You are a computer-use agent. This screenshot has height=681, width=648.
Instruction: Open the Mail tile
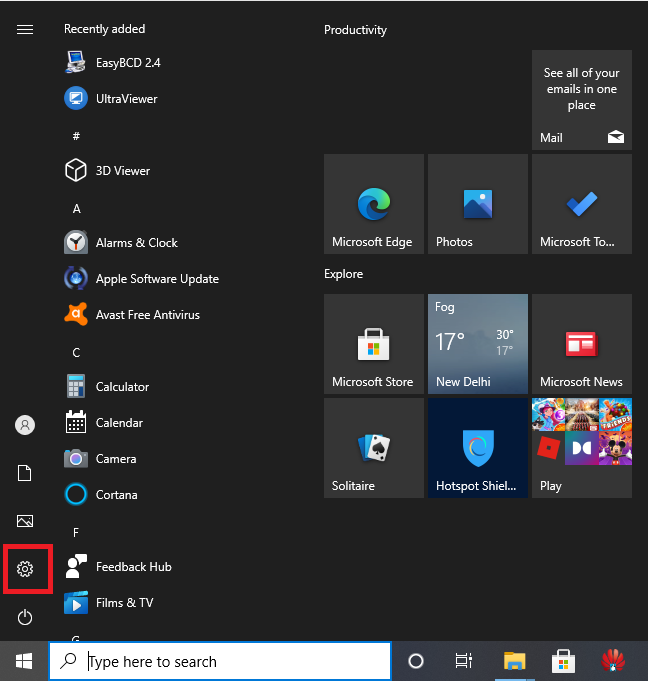click(582, 100)
